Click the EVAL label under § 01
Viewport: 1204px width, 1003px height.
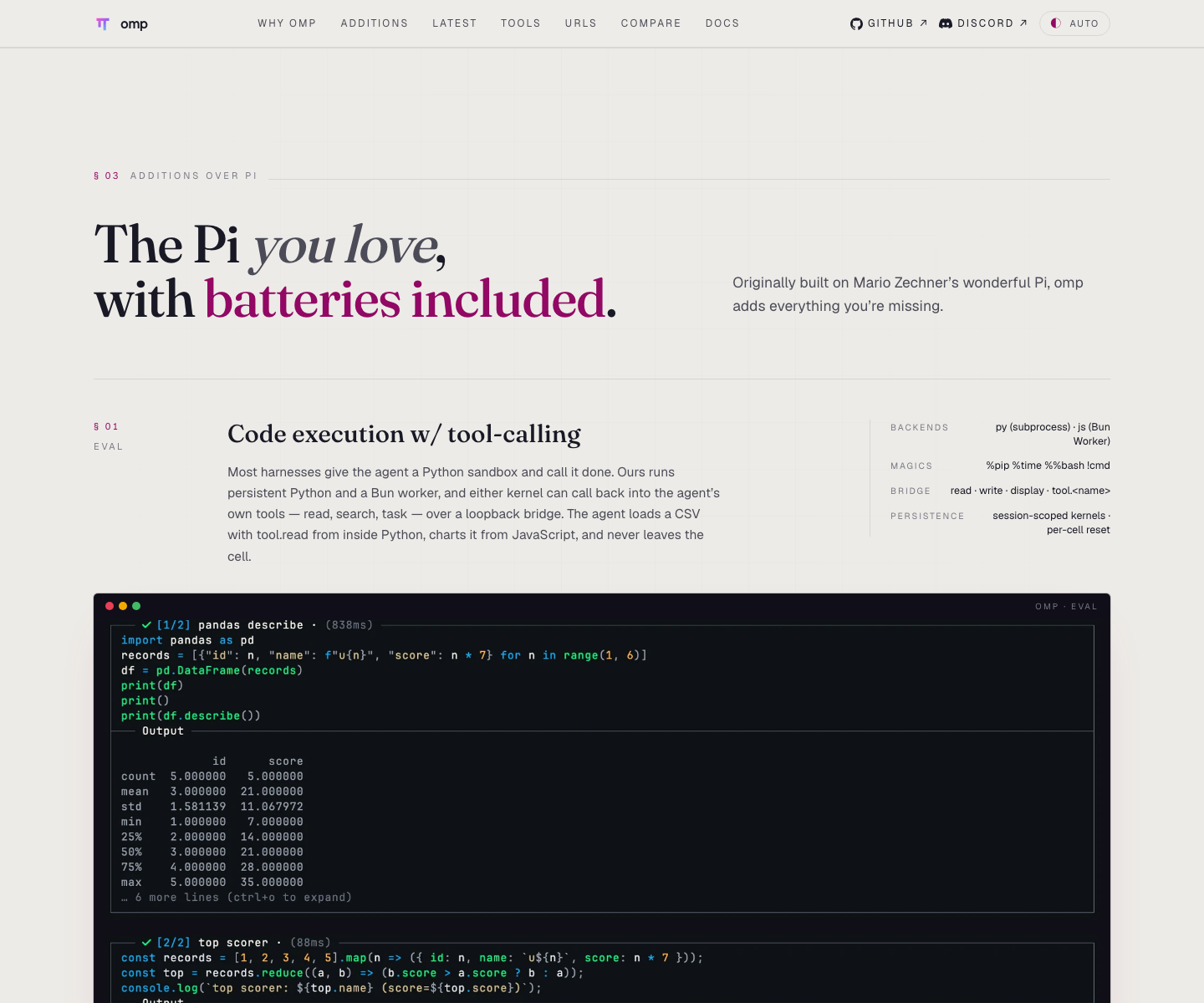pyautogui.click(x=109, y=446)
